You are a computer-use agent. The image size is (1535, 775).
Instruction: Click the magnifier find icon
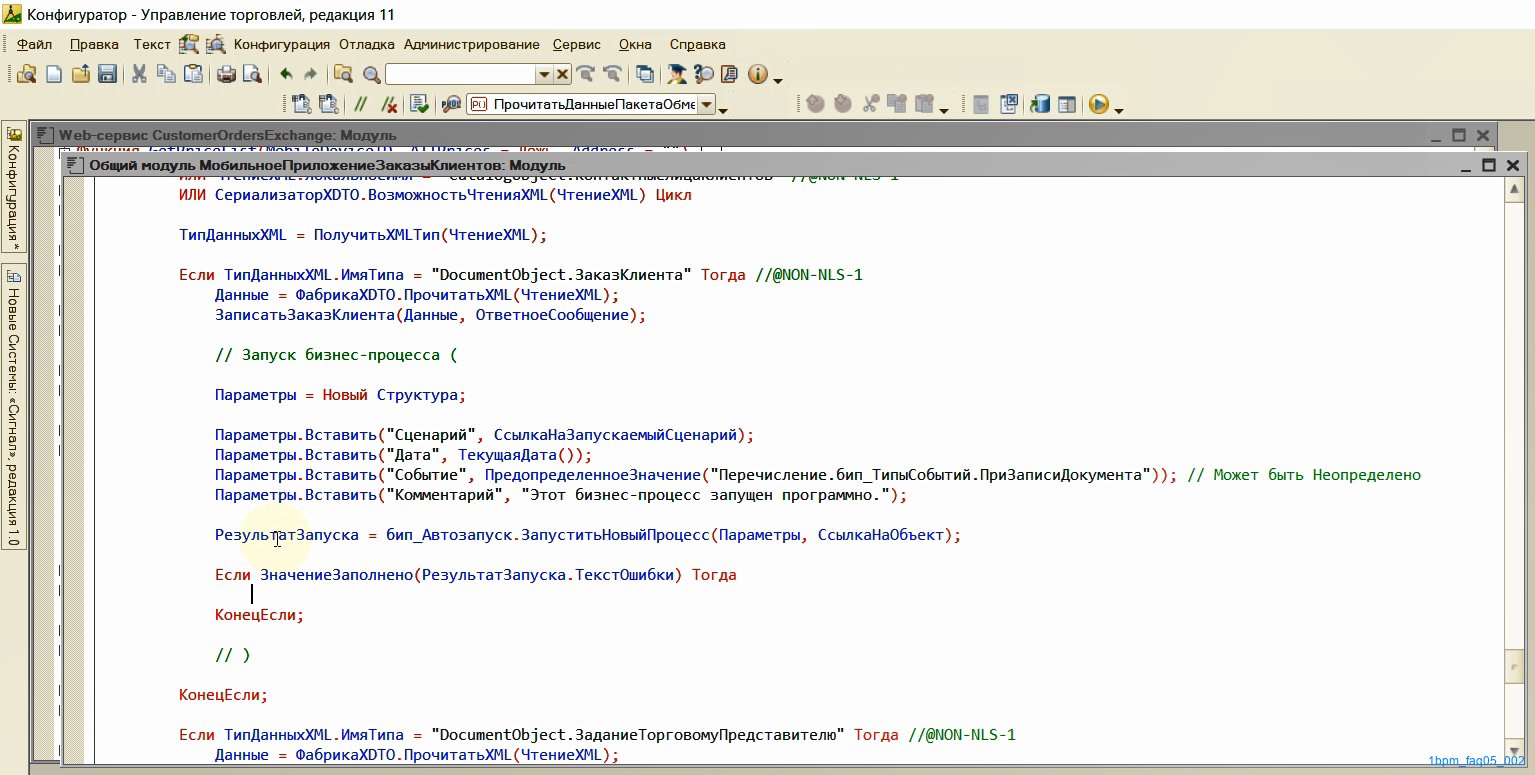coord(371,74)
